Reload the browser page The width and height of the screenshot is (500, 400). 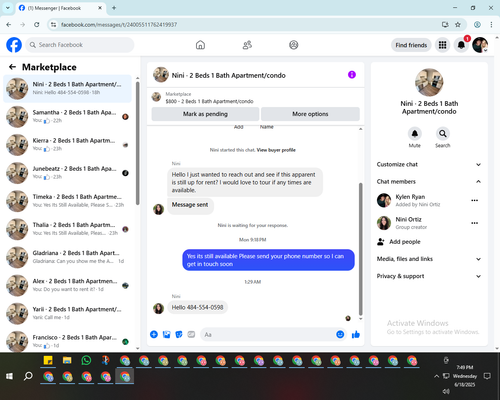(37, 24)
